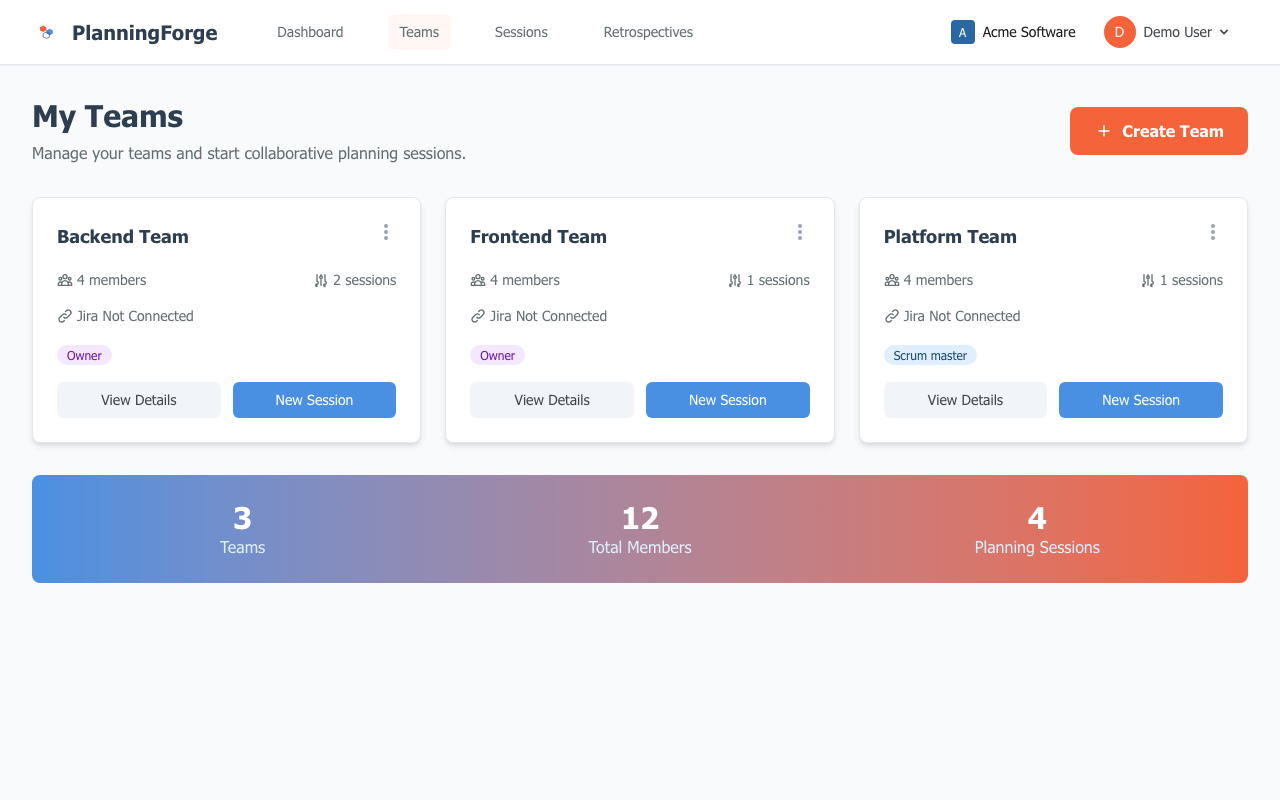The height and width of the screenshot is (800, 1280).
Task: Click the PlanningForge logo icon
Action: pos(46,31)
